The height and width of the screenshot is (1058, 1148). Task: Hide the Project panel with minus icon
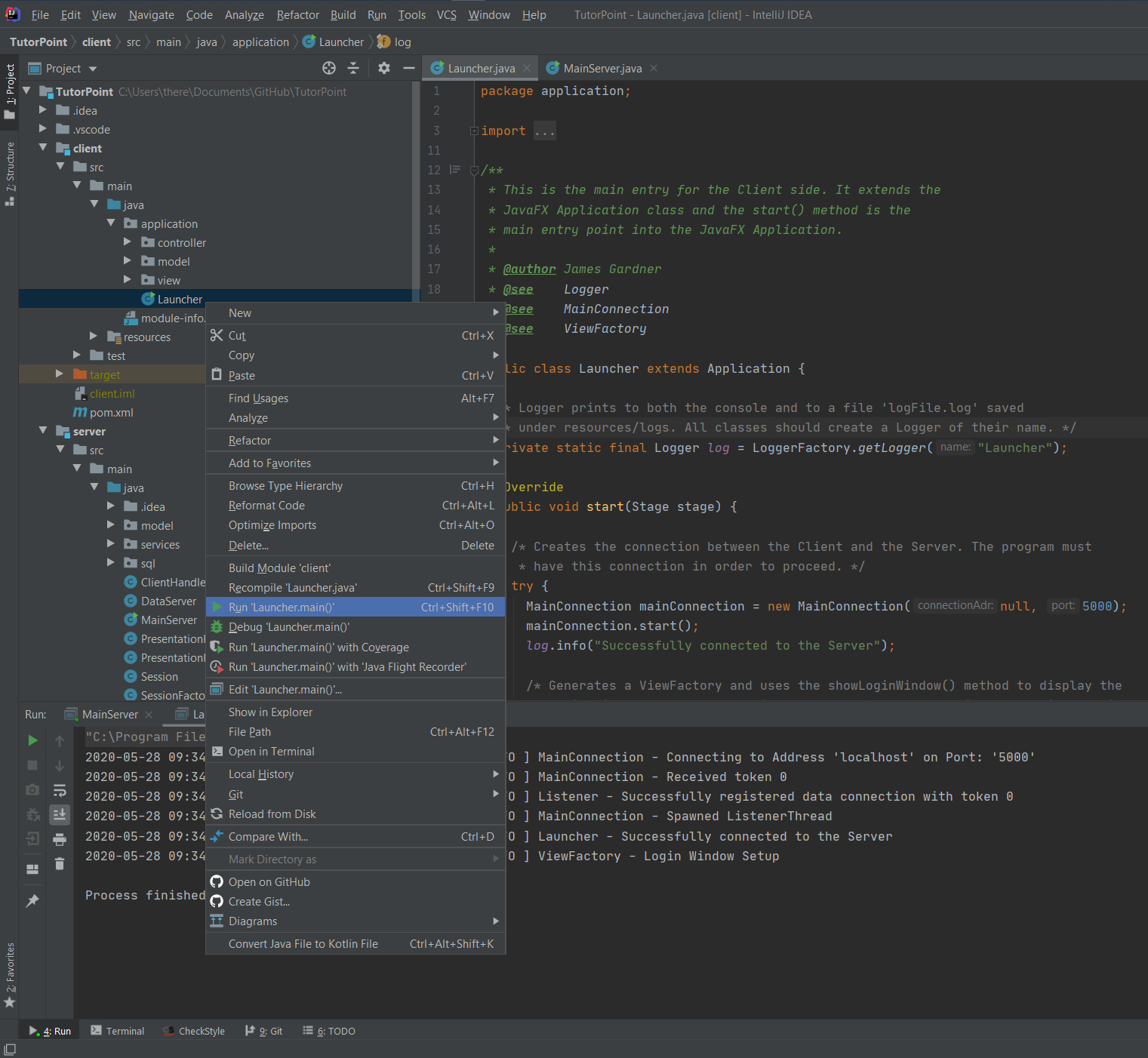(408, 69)
